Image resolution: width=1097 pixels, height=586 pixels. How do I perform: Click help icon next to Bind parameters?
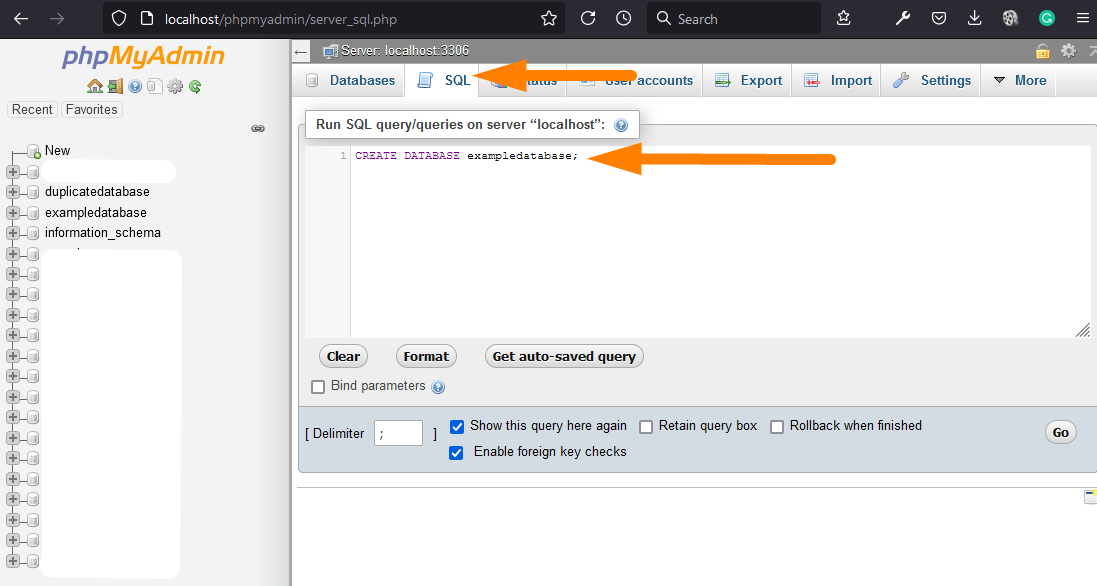(x=438, y=387)
